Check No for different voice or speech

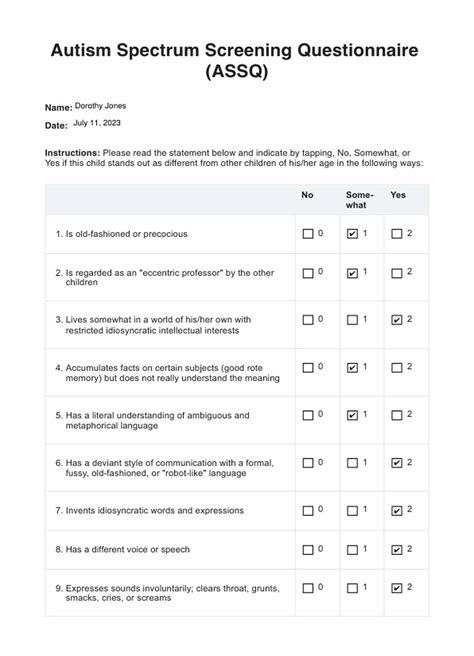(x=307, y=549)
